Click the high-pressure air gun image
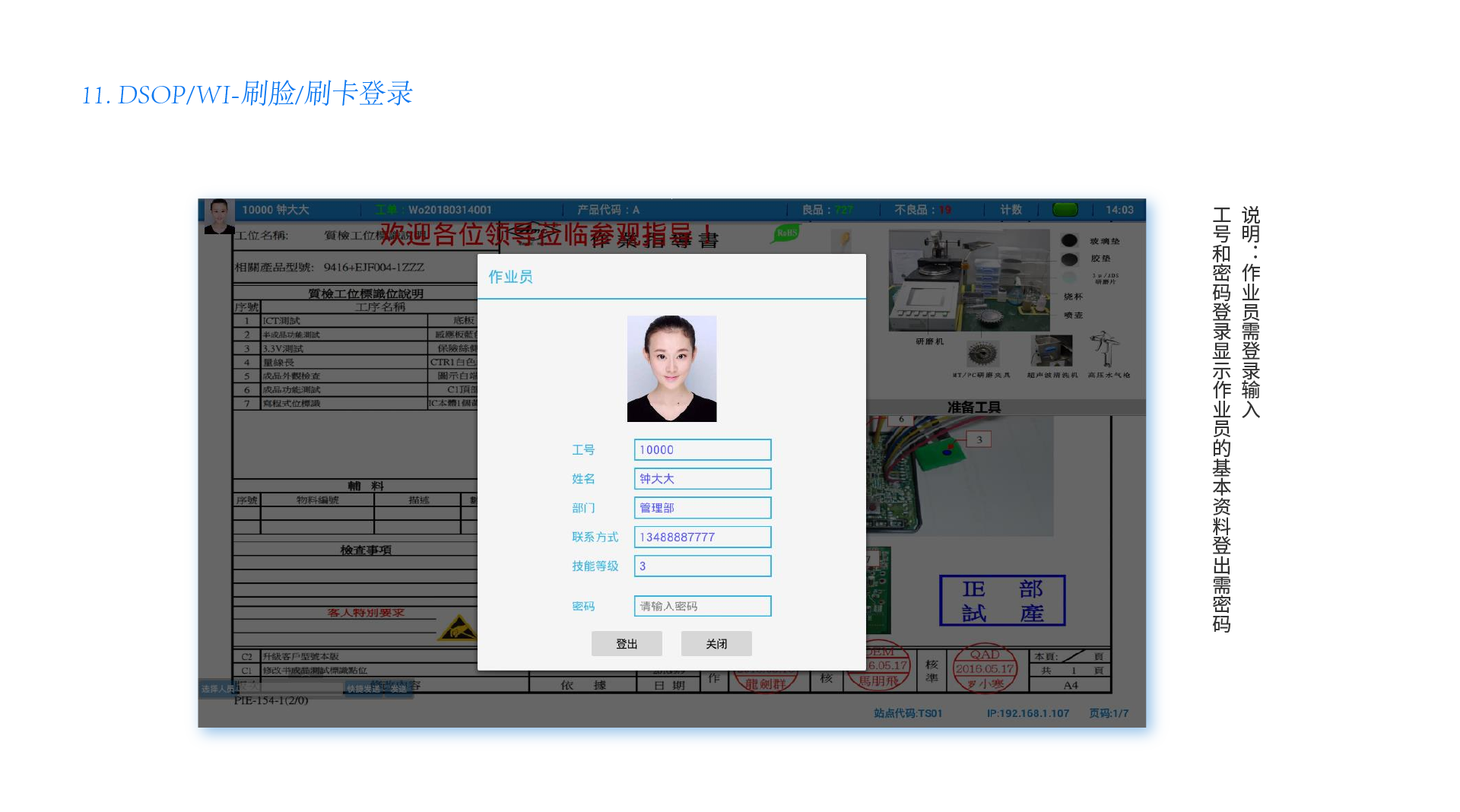This screenshot has width=1460, height=812. (1104, 349)
